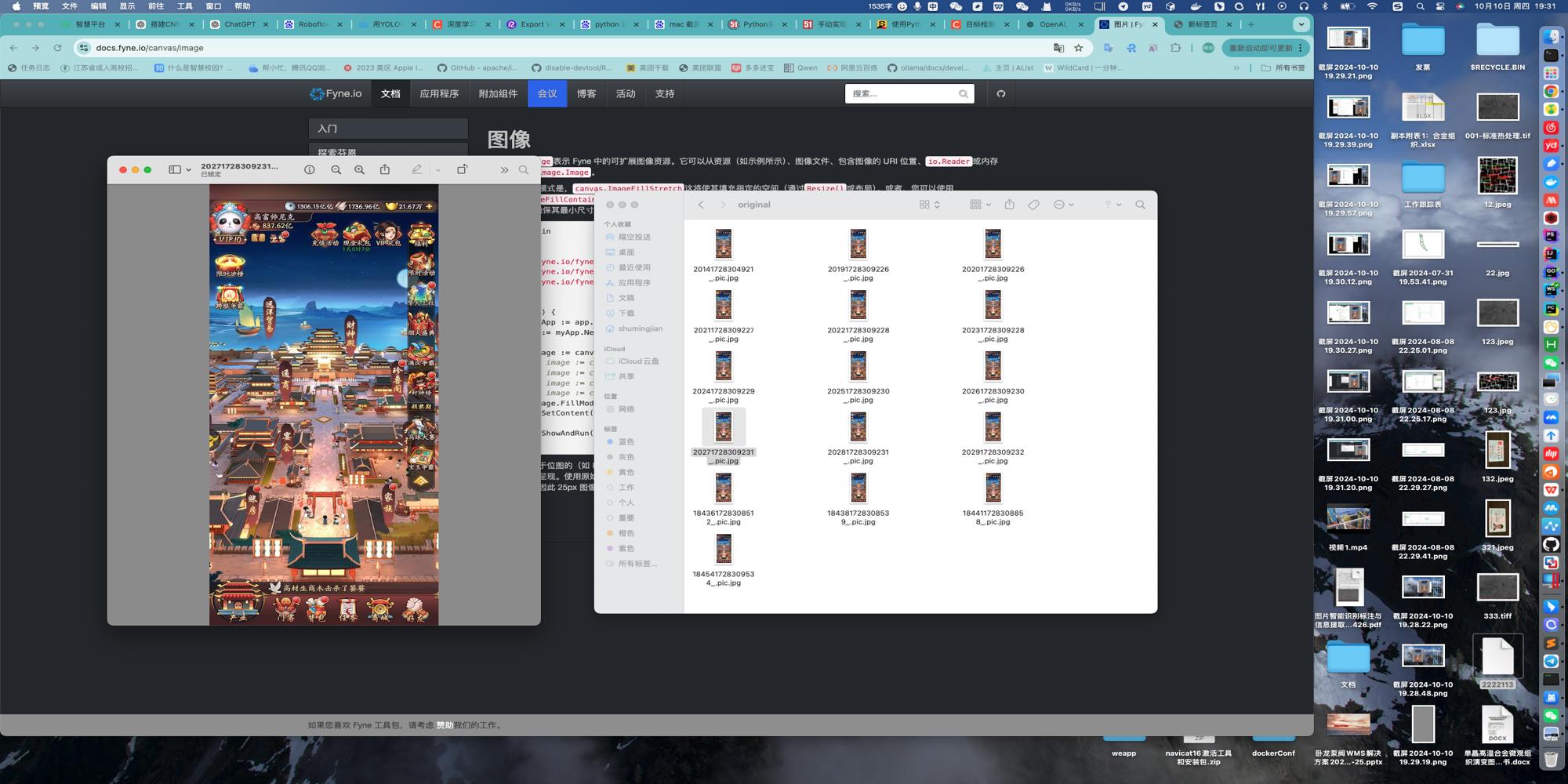Change the Finder icon view mode
The height and width of the screenshot is (784, 1568).
(x=930, y=205)
